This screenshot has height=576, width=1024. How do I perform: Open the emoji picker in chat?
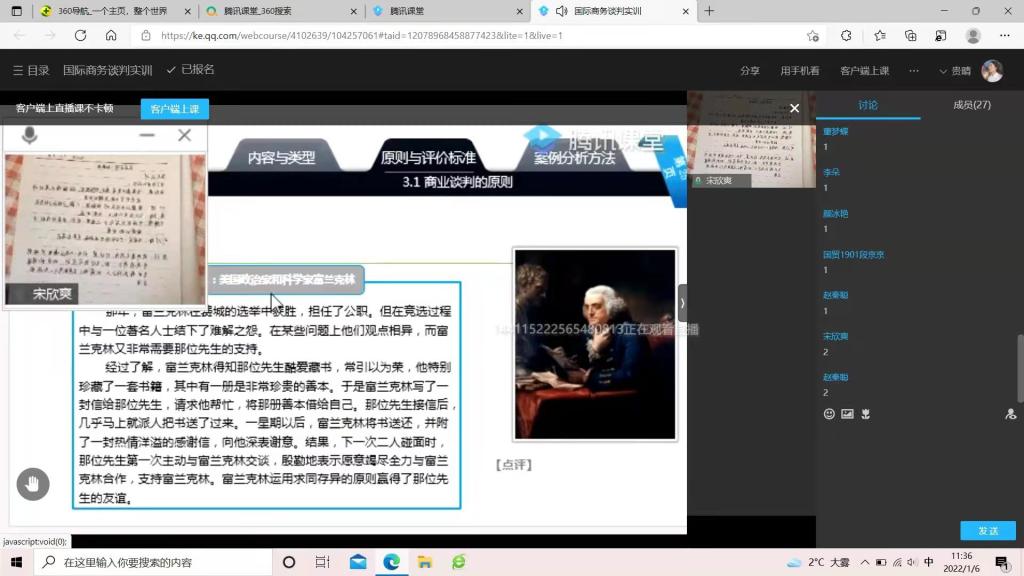(x=829, y=414)
